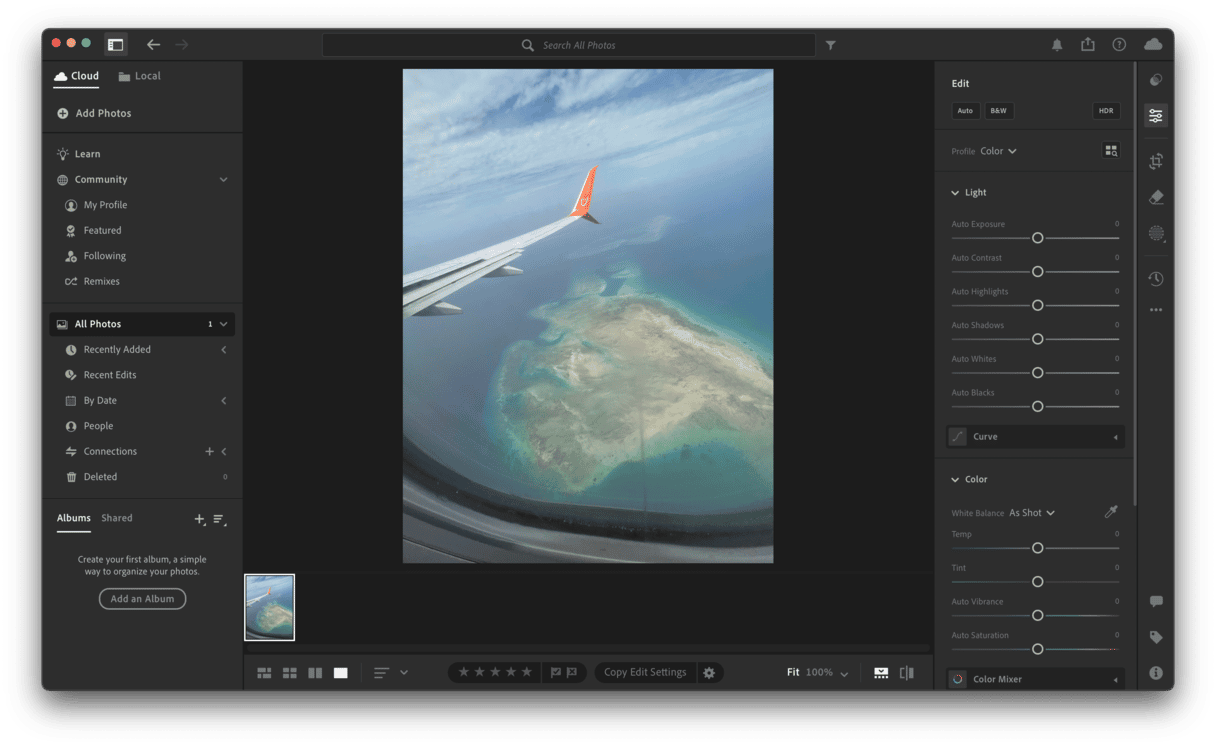
Task: Apply Auto edit settings
Action: coord(965,111)
